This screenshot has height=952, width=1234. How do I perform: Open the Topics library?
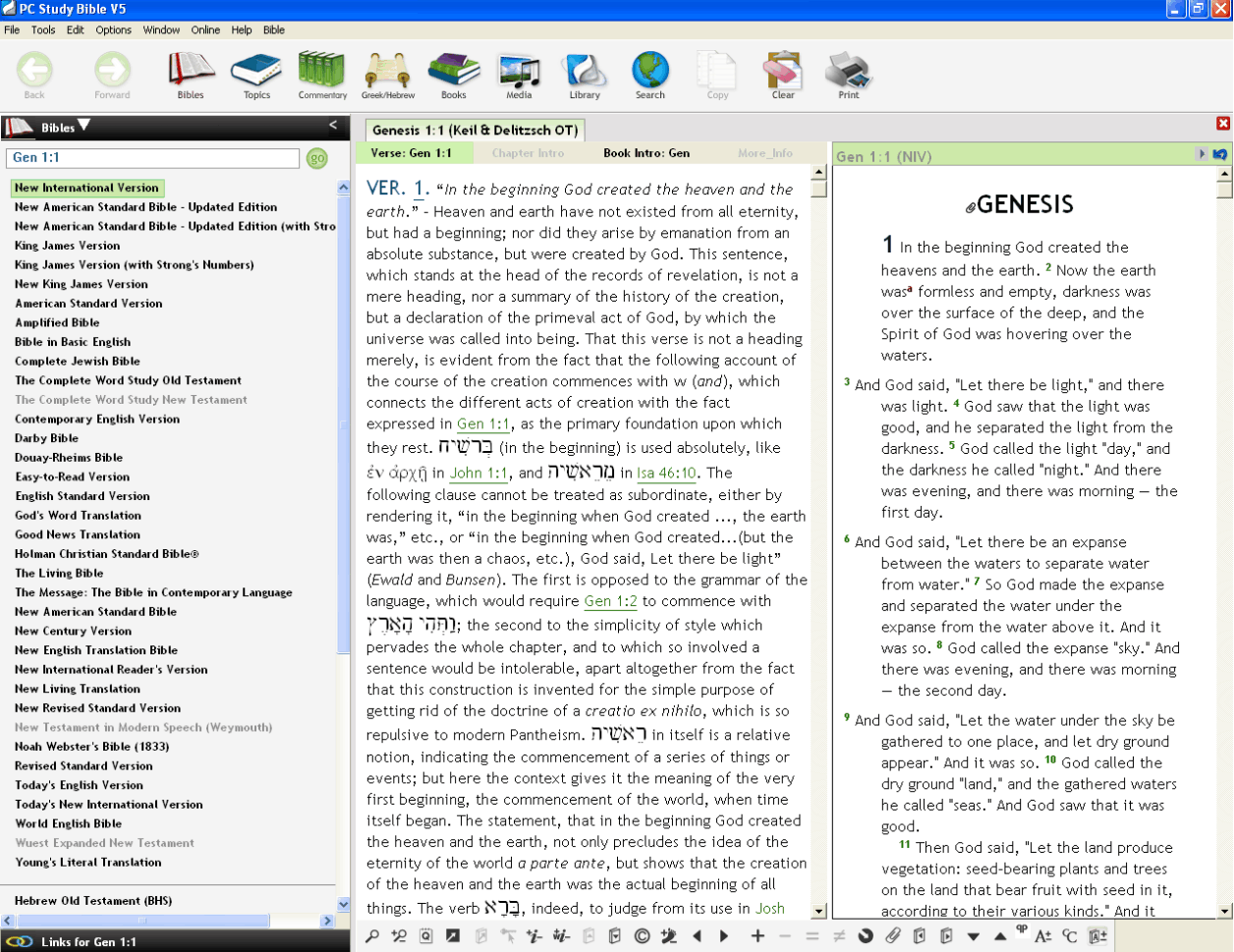pos(256,76)
